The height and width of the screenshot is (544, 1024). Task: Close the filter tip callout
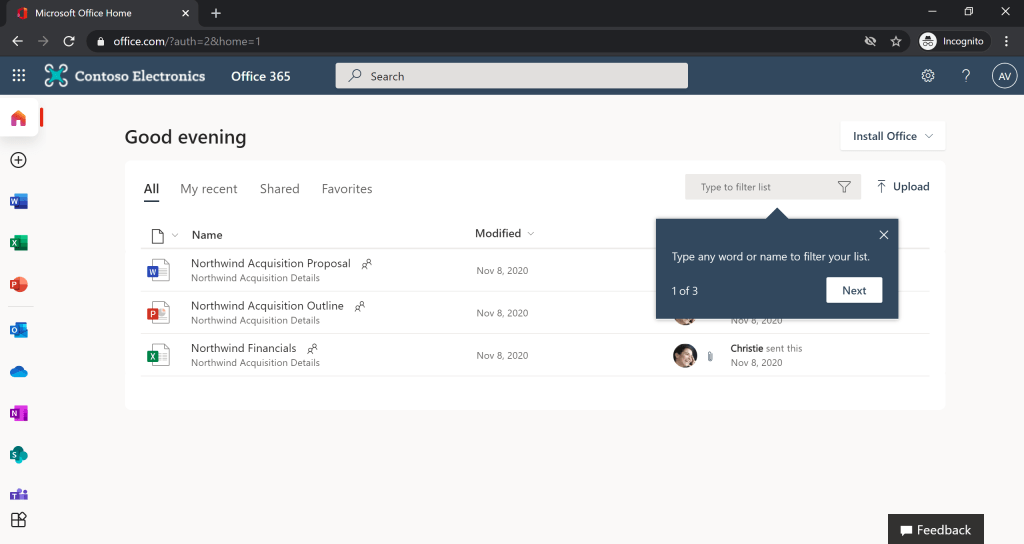click(883, 235)
